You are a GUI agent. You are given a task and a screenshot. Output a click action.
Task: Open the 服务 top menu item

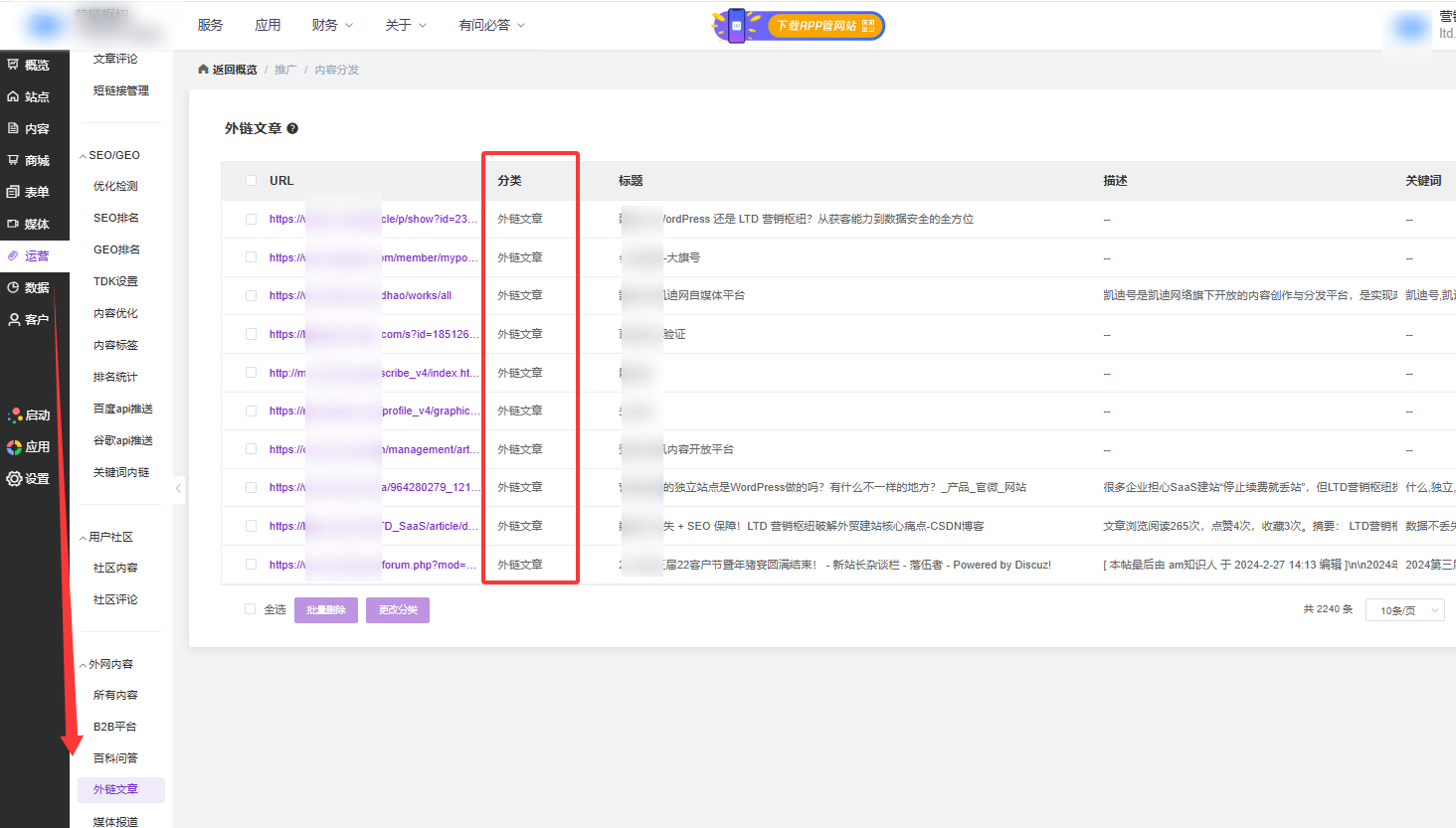pyautogui.click(x=210, y=25)
